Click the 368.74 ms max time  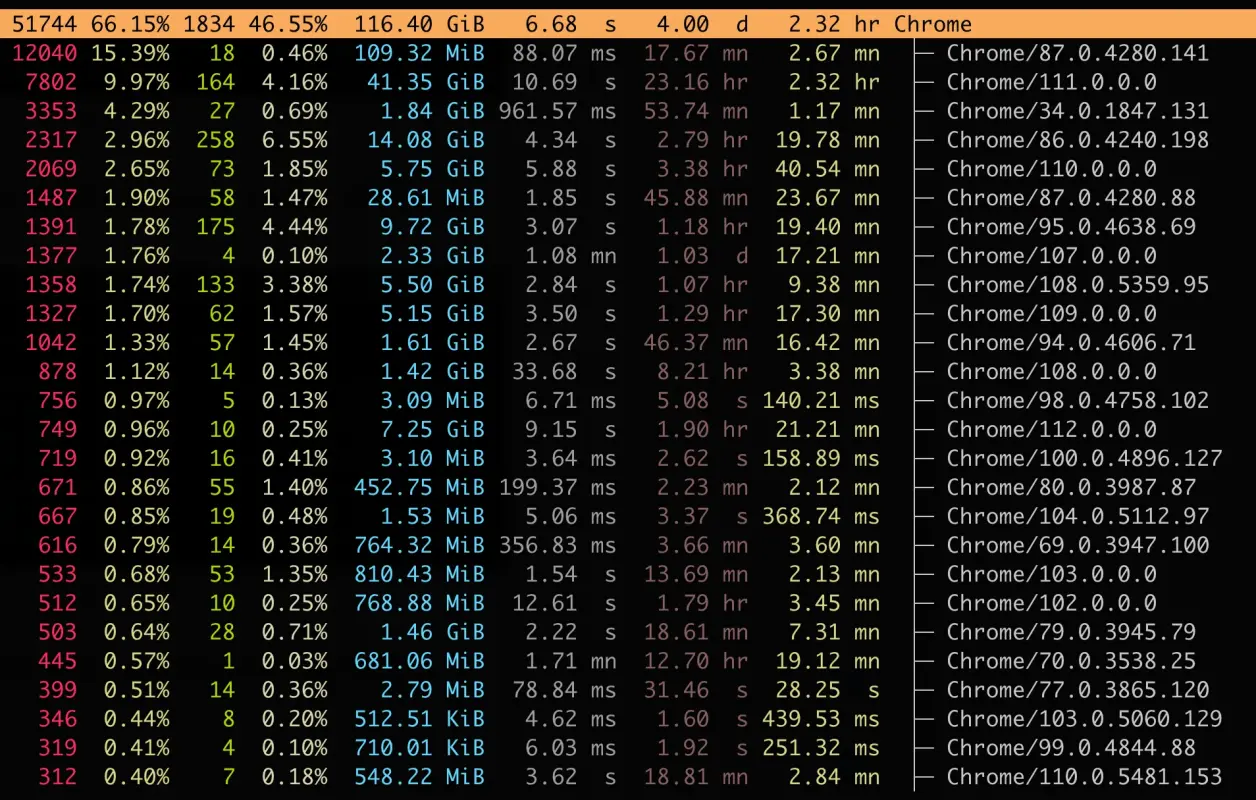coord(821,517)
